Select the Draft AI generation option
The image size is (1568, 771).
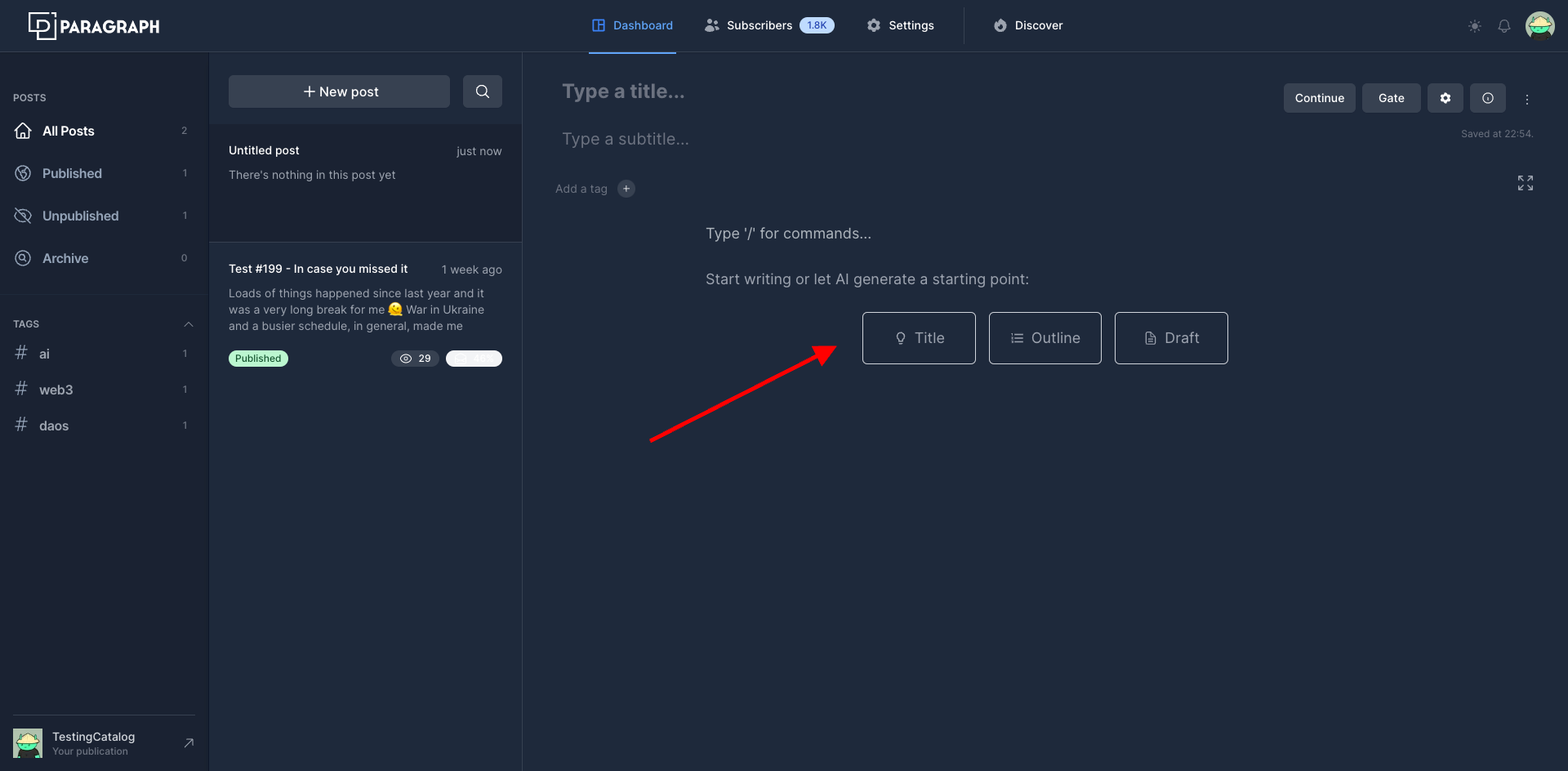point(1171,337)
